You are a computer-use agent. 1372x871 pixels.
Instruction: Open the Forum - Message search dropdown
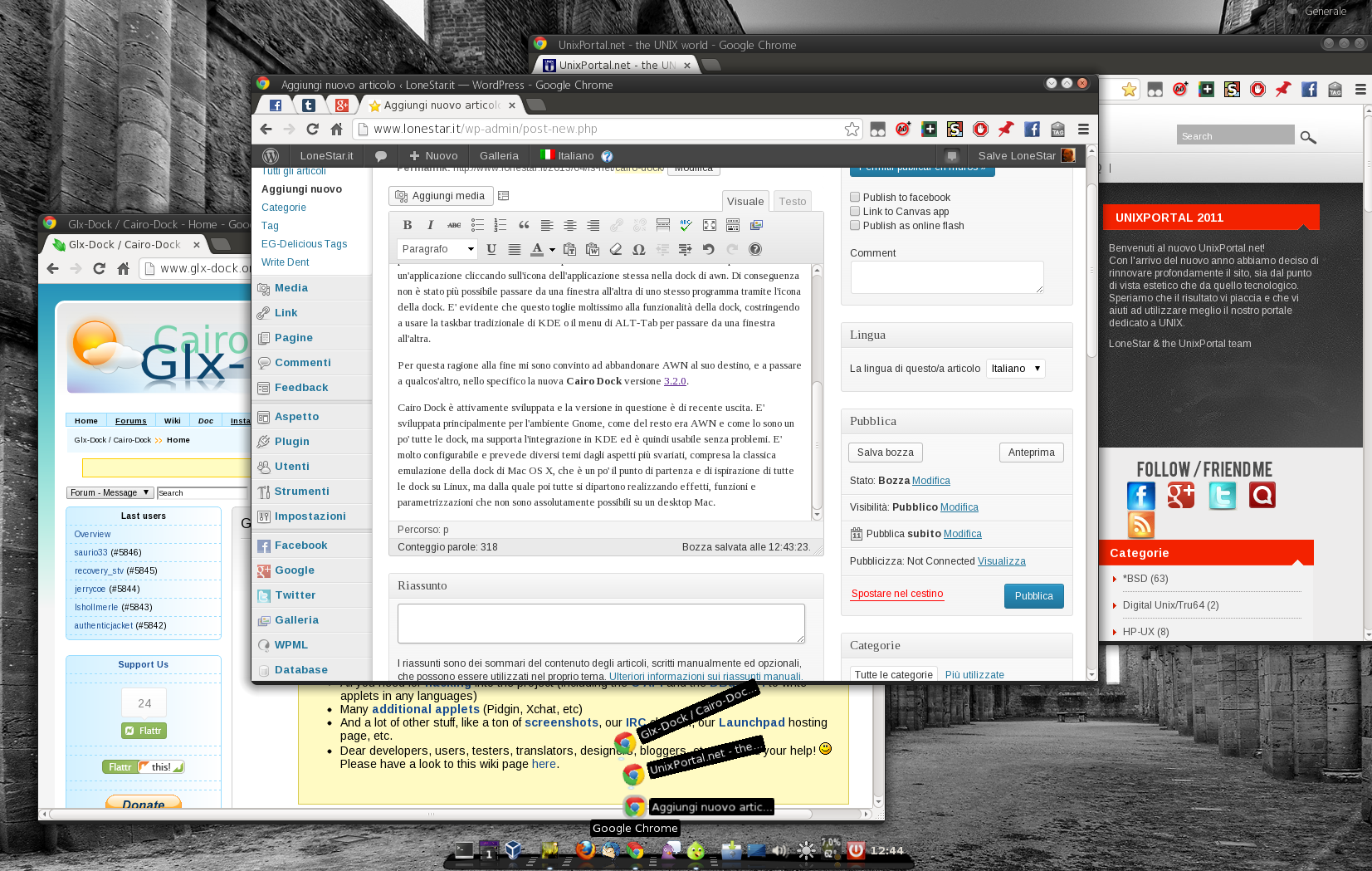click(x=110, y=492)
